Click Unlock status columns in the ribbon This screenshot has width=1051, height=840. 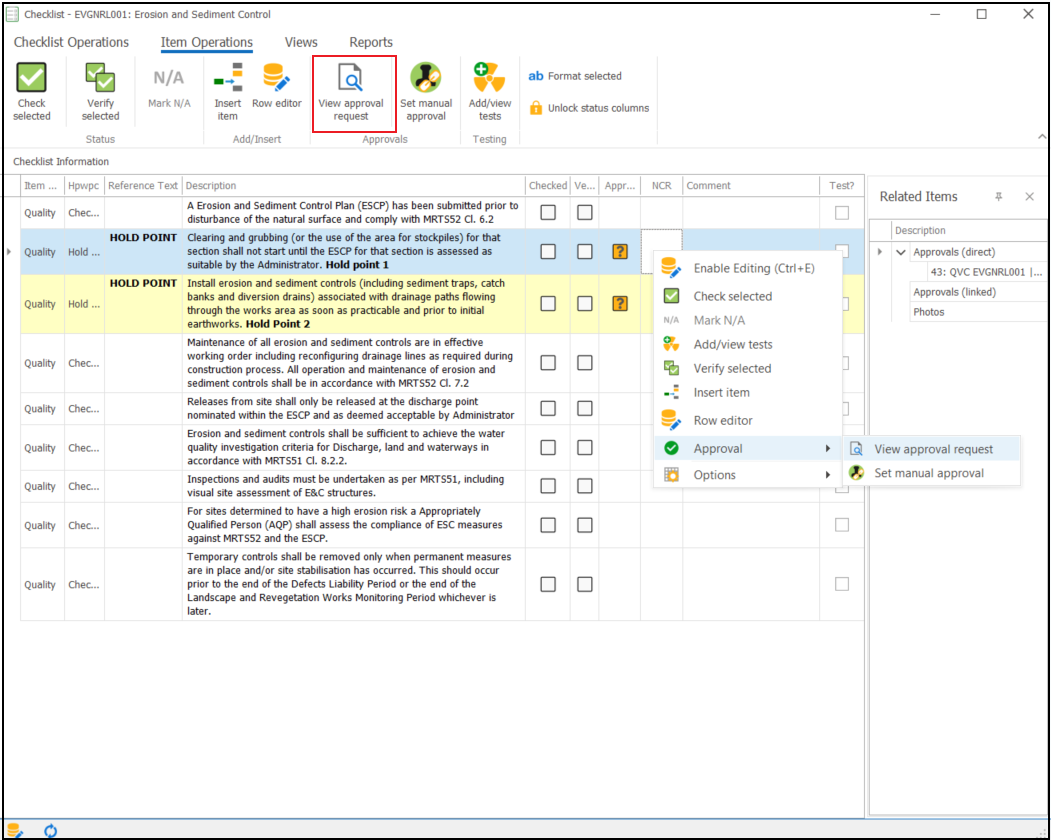pyautogui.click(x=589, y=108)
